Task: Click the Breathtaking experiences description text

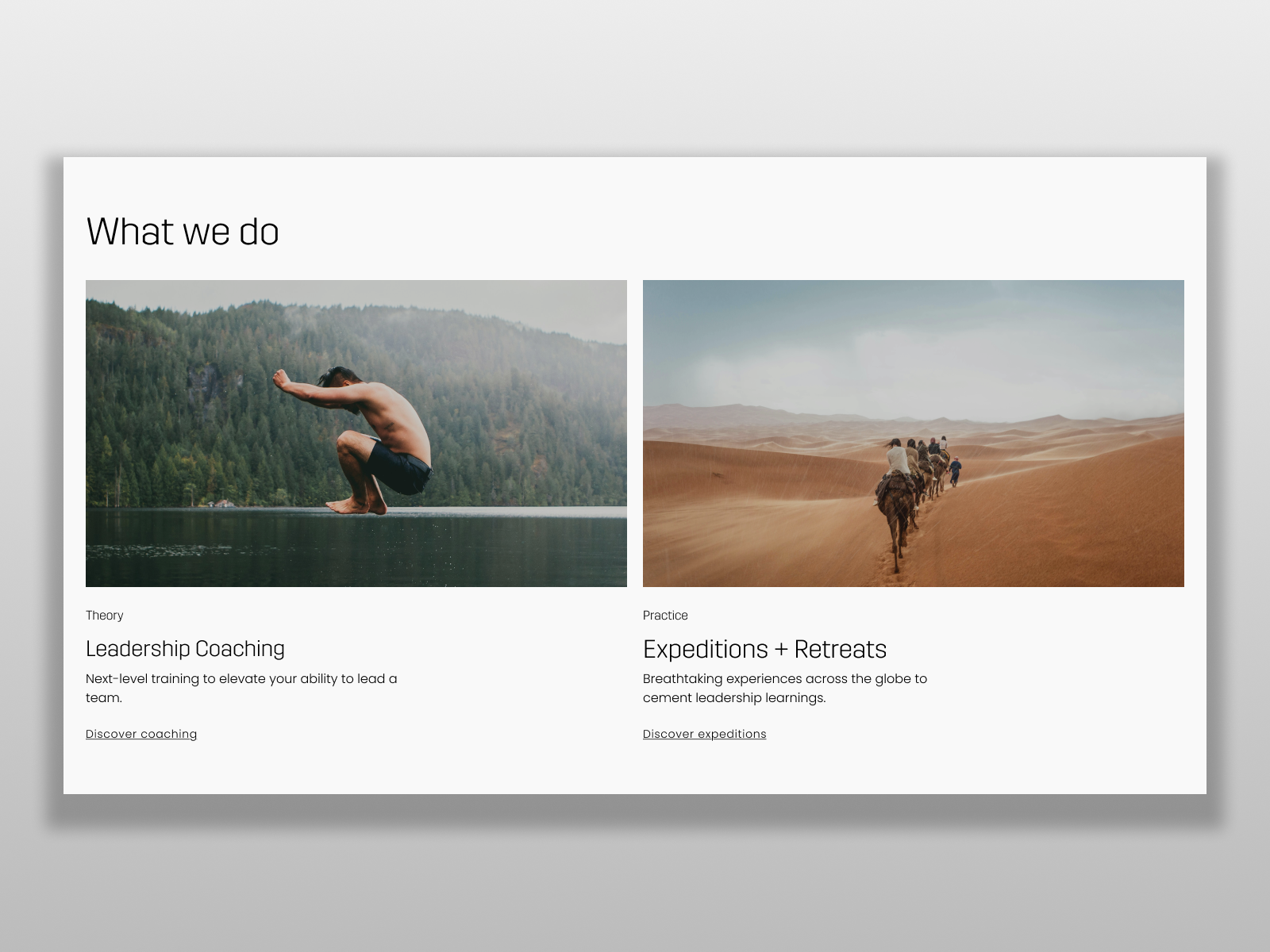Action: (x=785, y=689)
